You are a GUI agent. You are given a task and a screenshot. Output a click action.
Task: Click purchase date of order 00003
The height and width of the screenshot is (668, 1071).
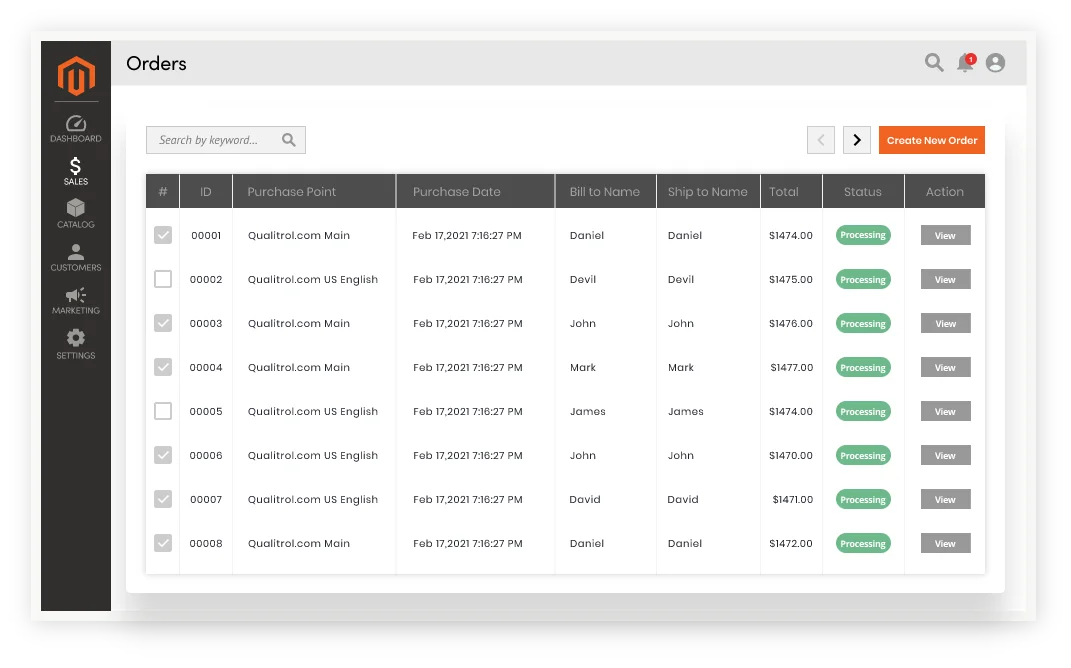click(x=468, y=324)
